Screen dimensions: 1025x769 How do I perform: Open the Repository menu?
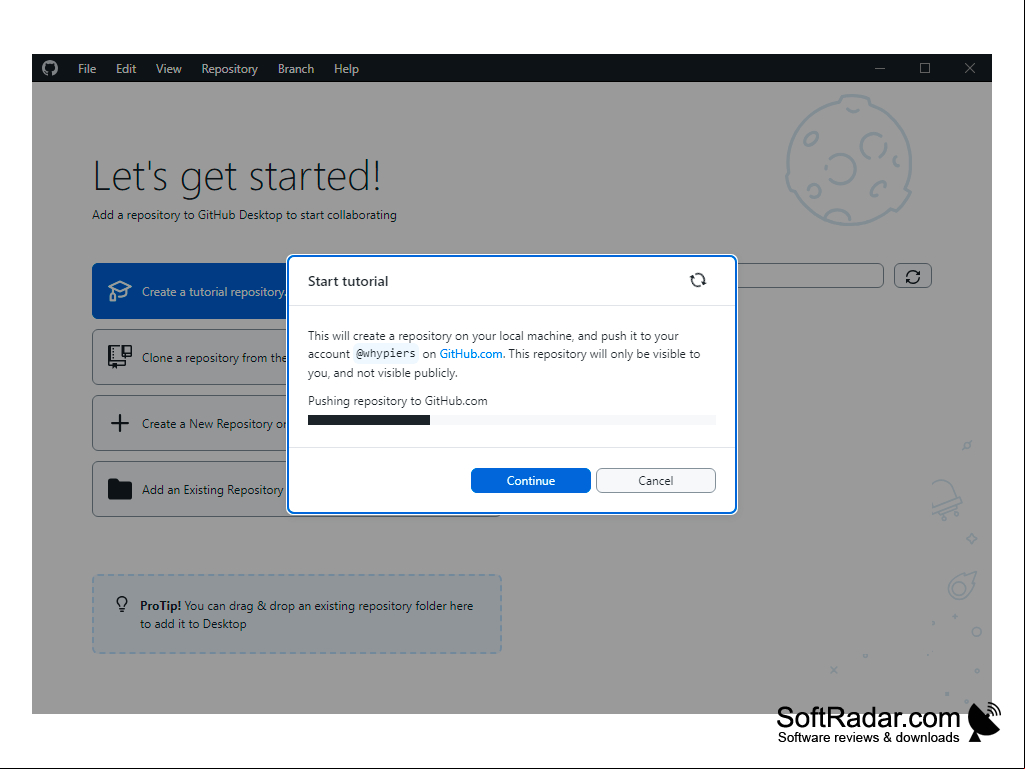[229, 69]
